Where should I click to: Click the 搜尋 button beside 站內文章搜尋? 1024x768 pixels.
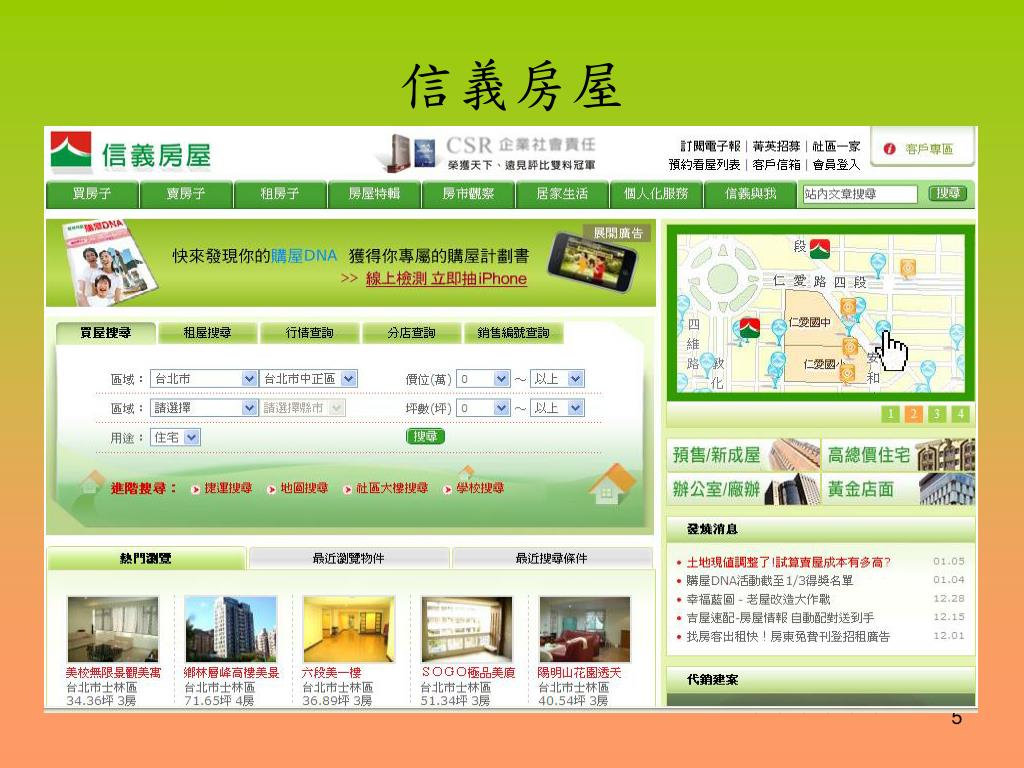pyautogui.click(x=948, y=194)
